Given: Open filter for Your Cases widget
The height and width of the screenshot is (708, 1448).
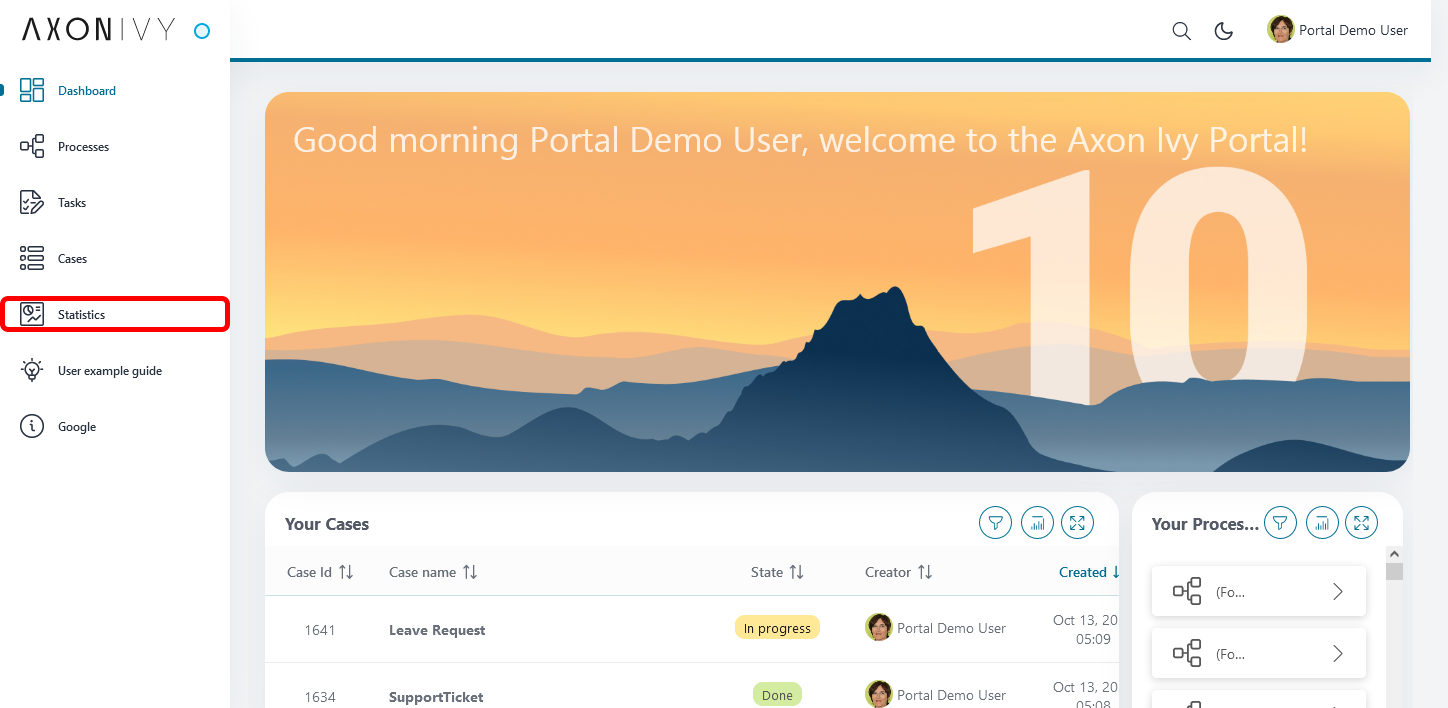Looking at the screenshot, I should (x=995, y=522).
